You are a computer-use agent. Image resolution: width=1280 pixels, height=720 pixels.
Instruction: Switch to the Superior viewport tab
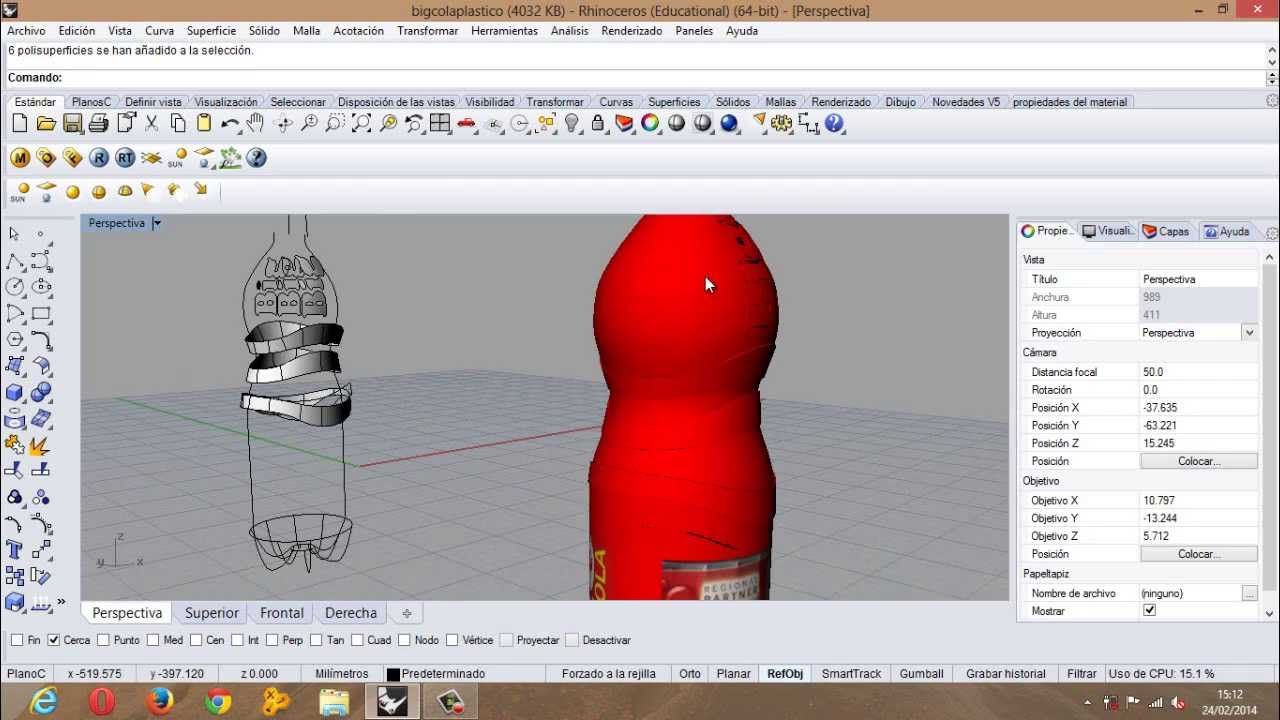click(211, 613)
